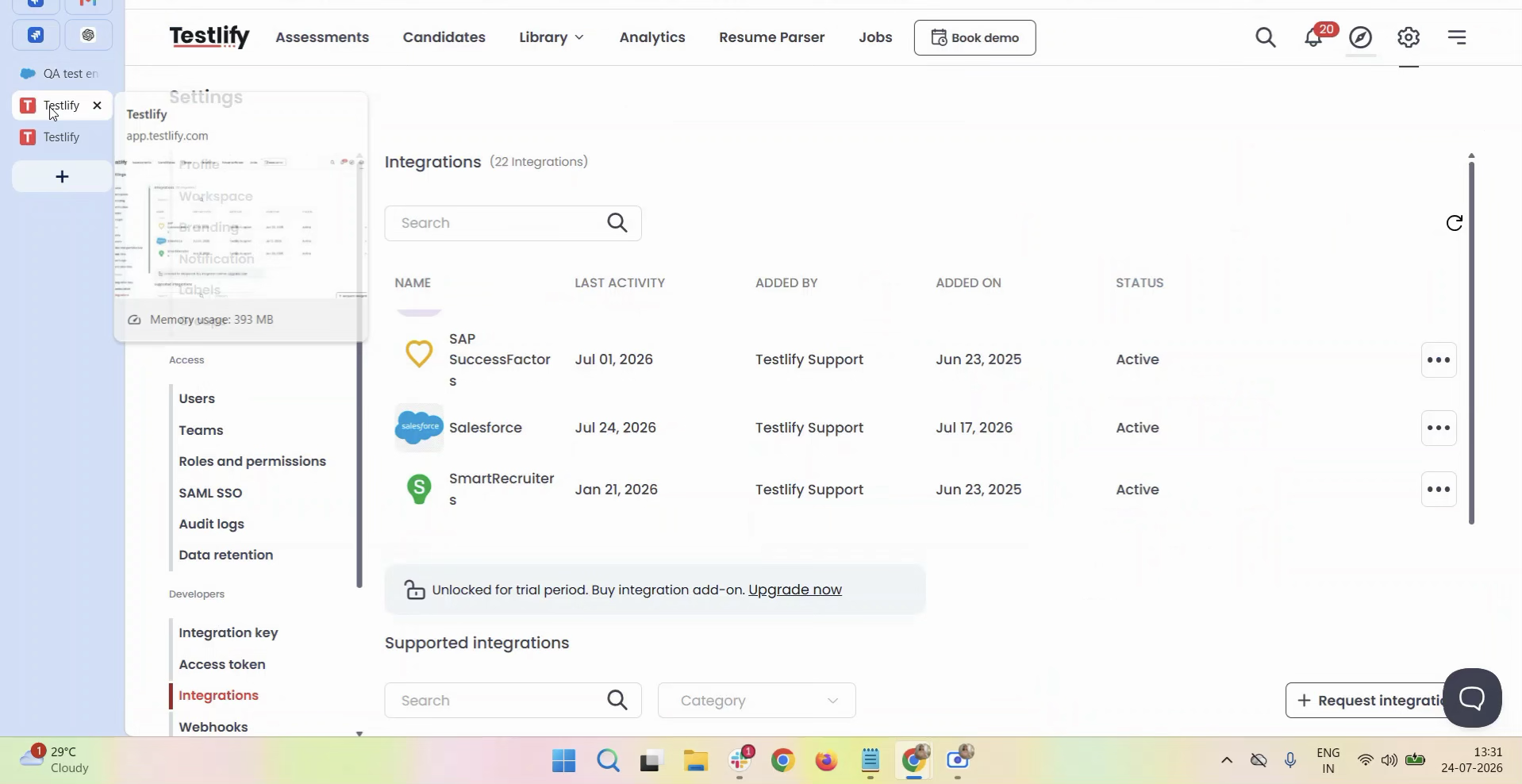Viewport: 1522px width, 784px height.
Task: Click the SAP SuccessFactors heart logo
Action: [x=419, y=354]
